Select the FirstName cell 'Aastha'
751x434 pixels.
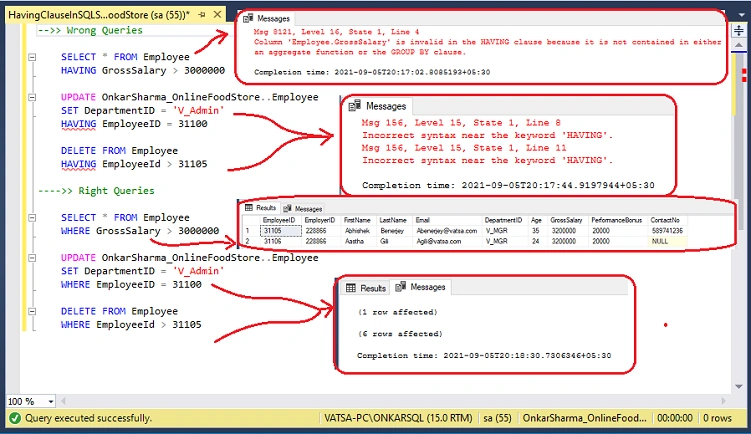358,241
